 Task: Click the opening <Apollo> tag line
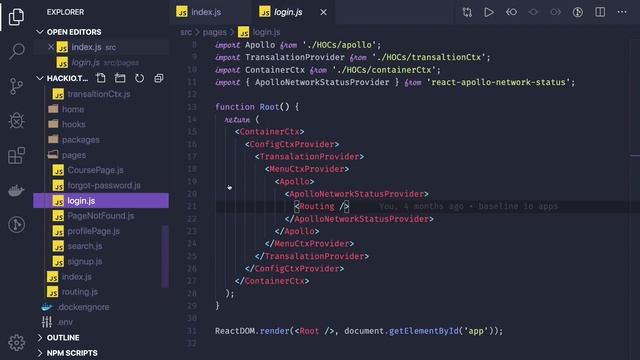pos(294,182)
